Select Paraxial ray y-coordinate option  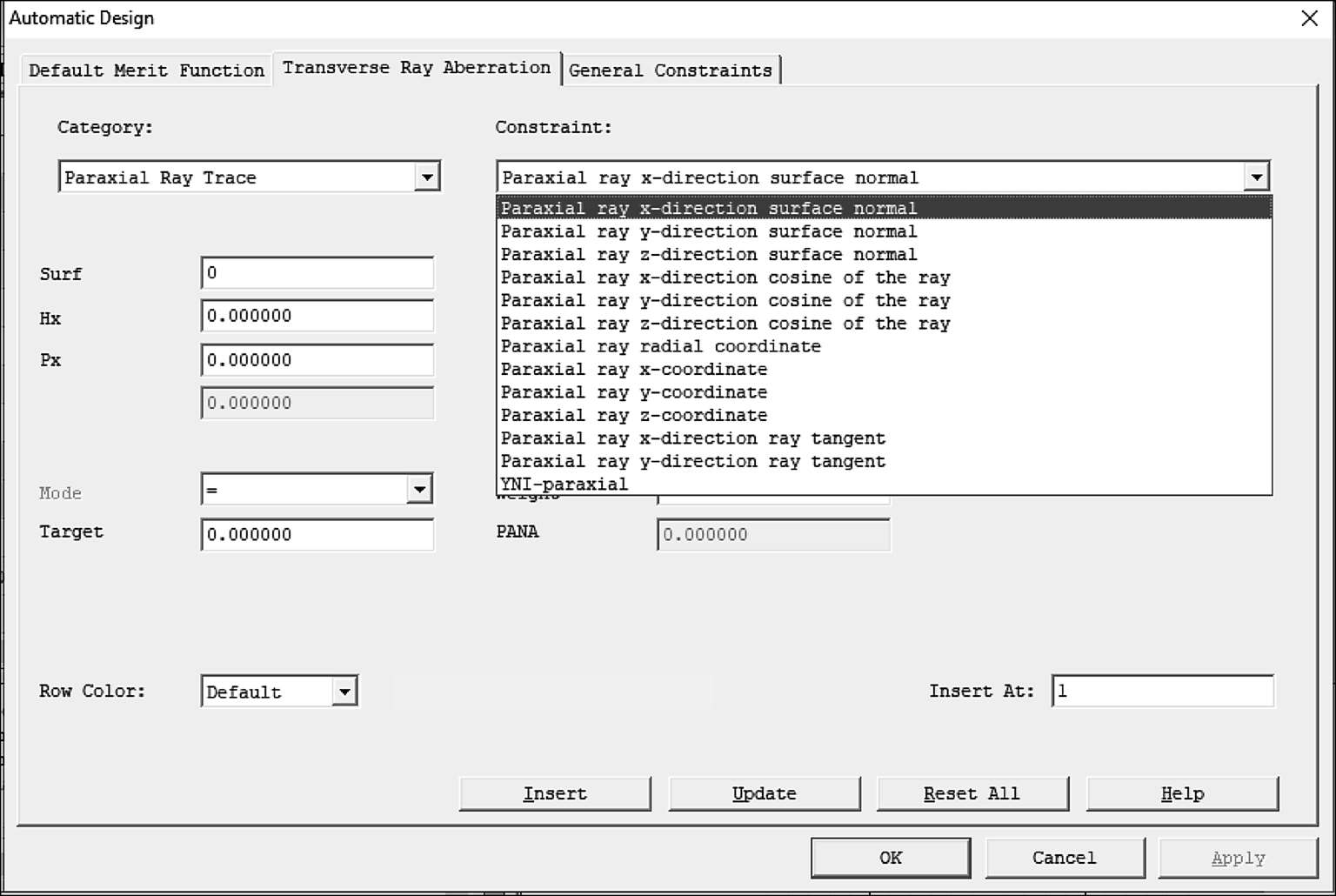point(633,392)
